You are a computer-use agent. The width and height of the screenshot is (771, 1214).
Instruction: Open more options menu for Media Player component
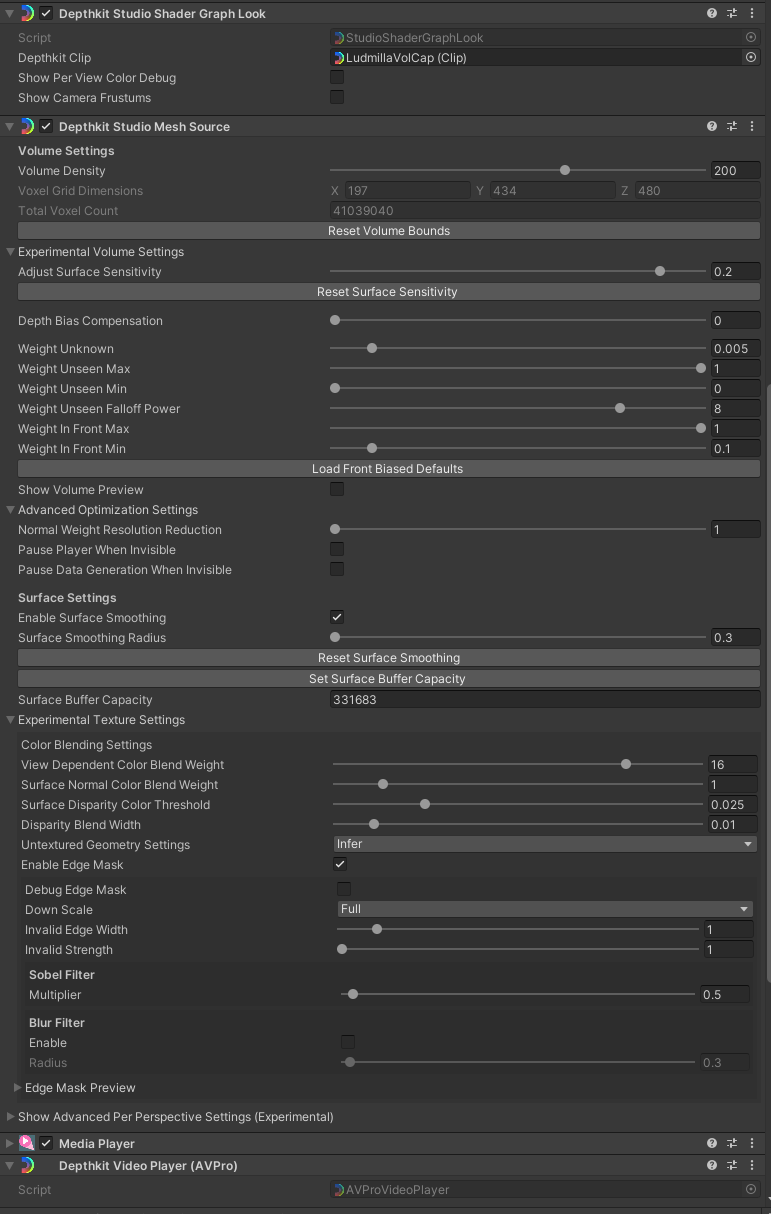coord(752,1143)
